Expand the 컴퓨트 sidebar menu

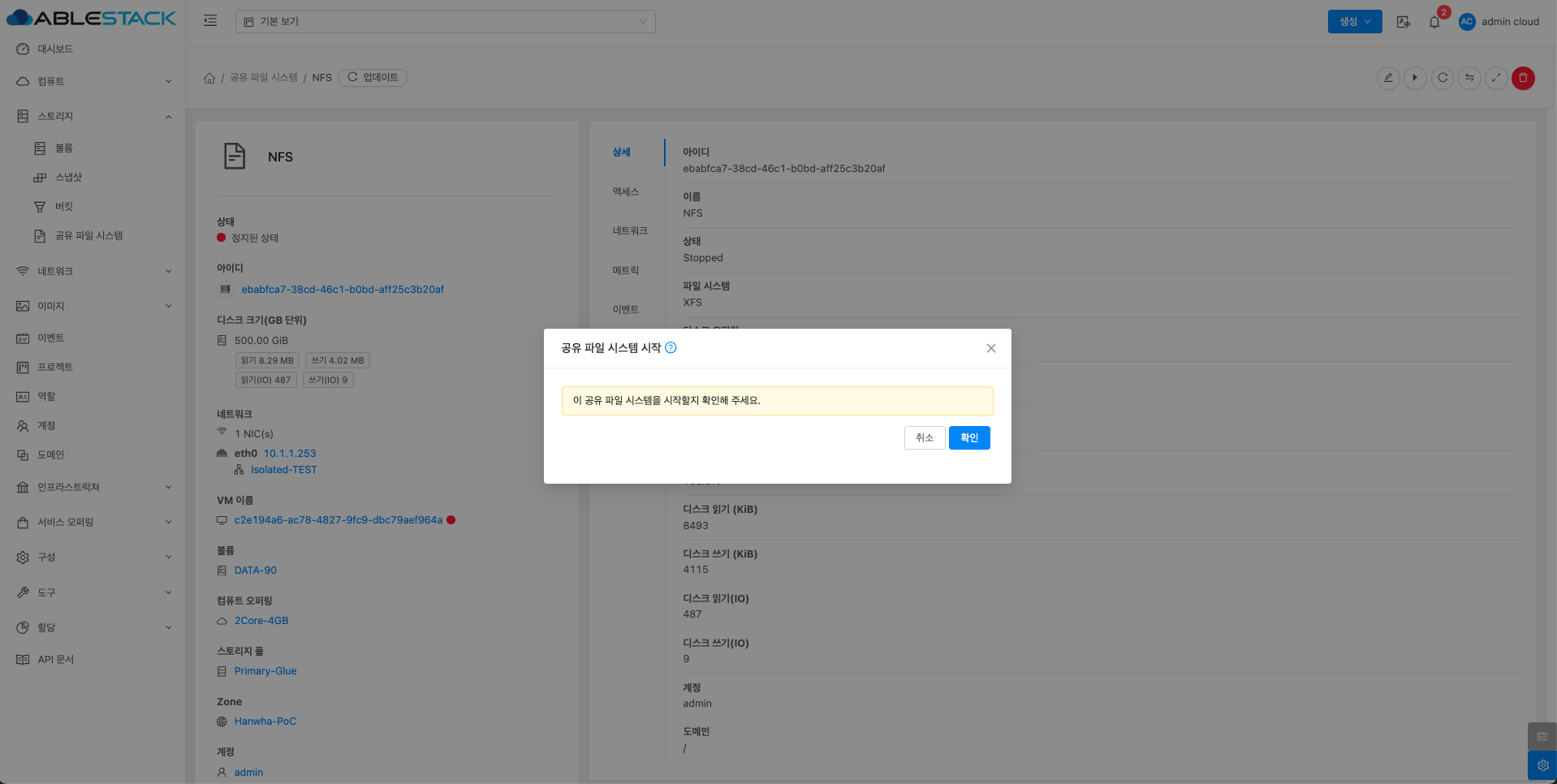click(x=93, y=81)
